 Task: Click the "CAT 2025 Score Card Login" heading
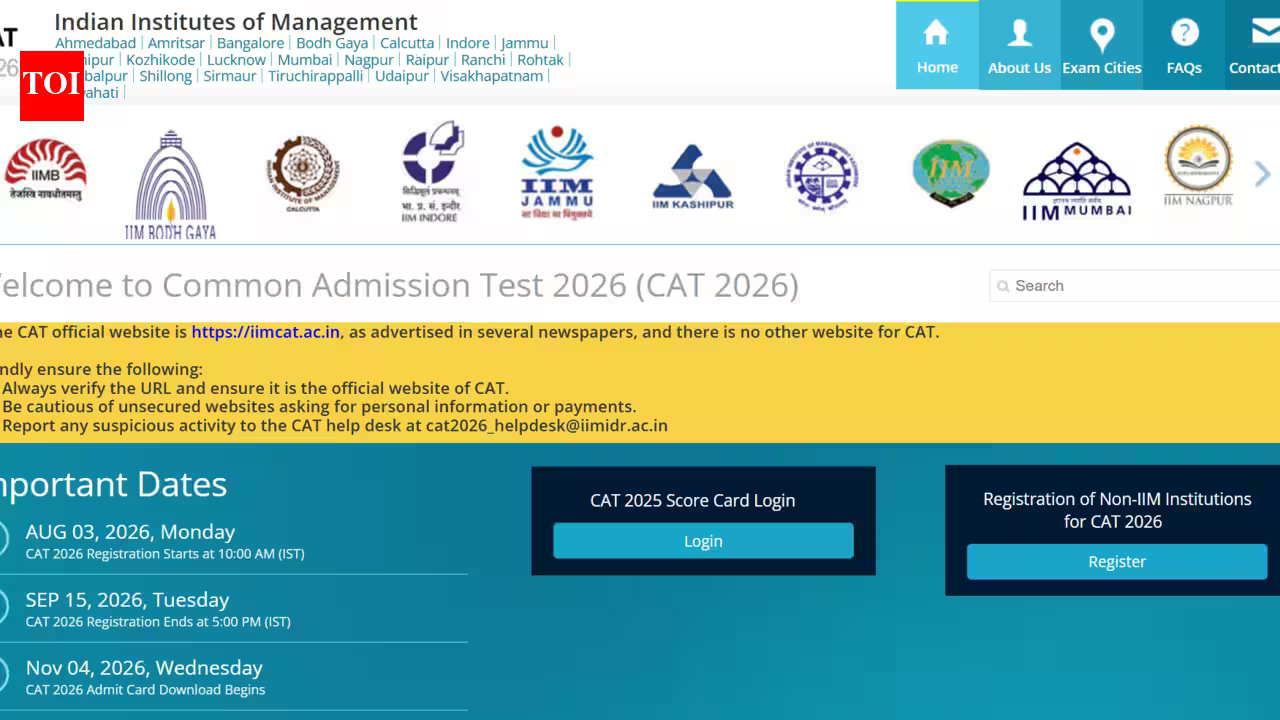693,501
